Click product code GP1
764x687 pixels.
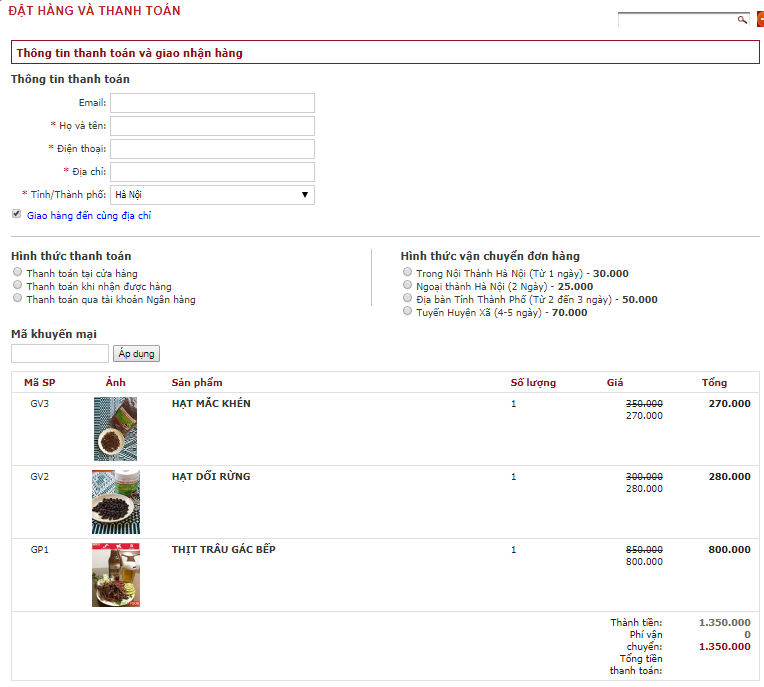coord(39,550)
